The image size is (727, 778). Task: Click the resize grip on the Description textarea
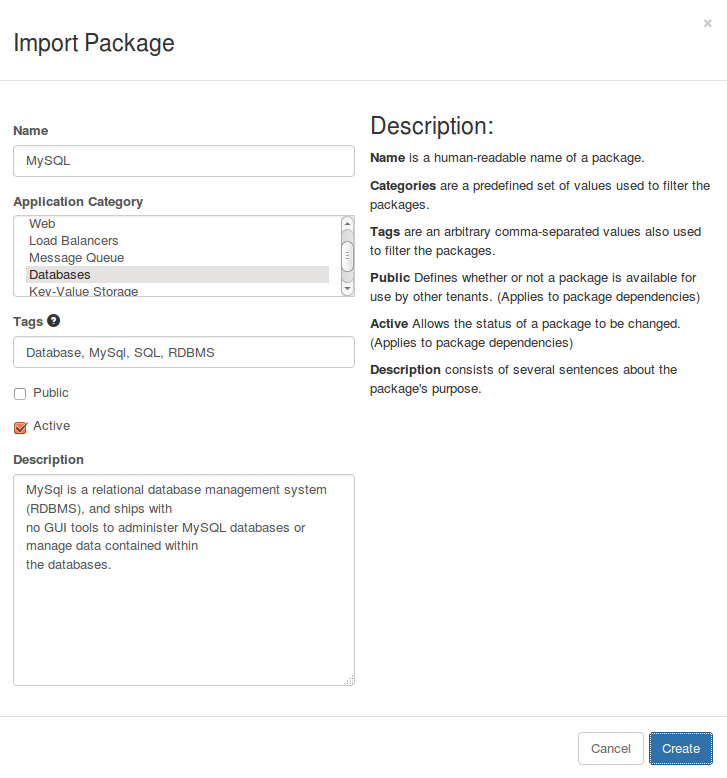pos(348,679)
